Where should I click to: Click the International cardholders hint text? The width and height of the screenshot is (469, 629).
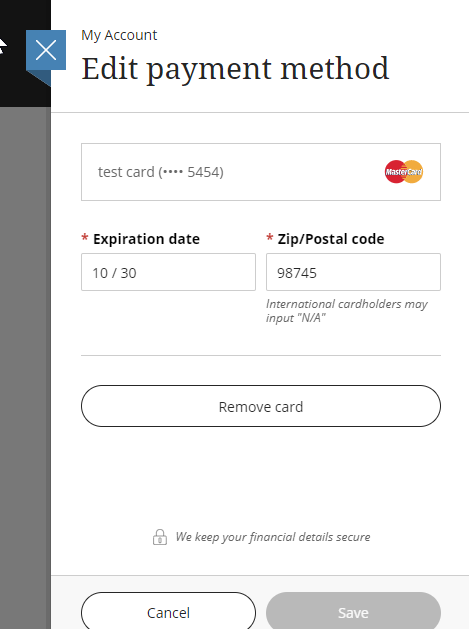tap(347, 311)
